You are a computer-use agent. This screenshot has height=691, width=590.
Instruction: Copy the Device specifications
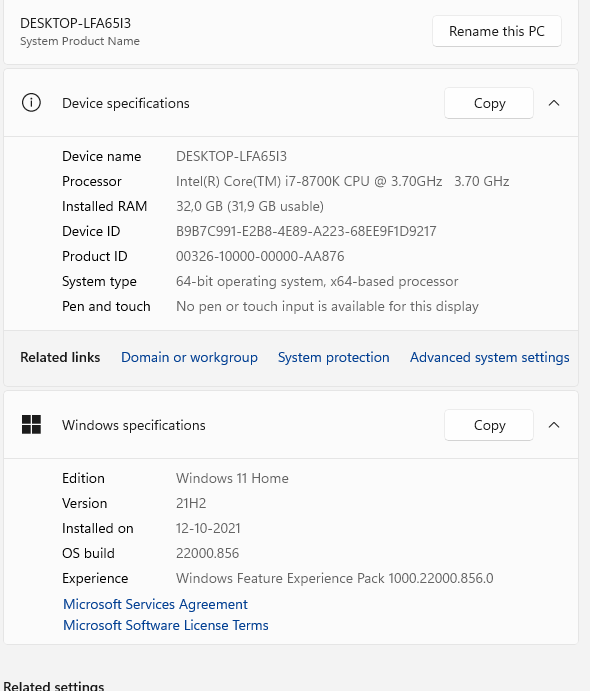pos(489,103)
